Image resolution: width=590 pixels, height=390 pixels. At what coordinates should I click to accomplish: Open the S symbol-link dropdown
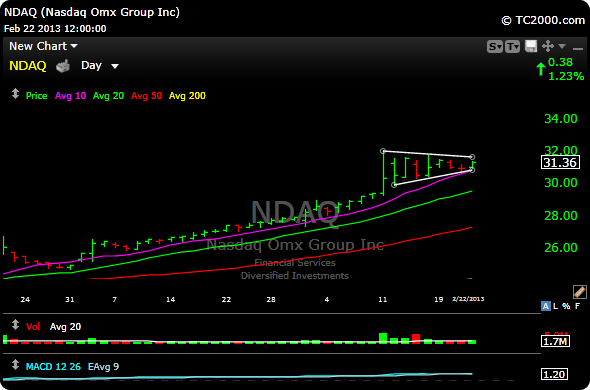click(495, 47)
